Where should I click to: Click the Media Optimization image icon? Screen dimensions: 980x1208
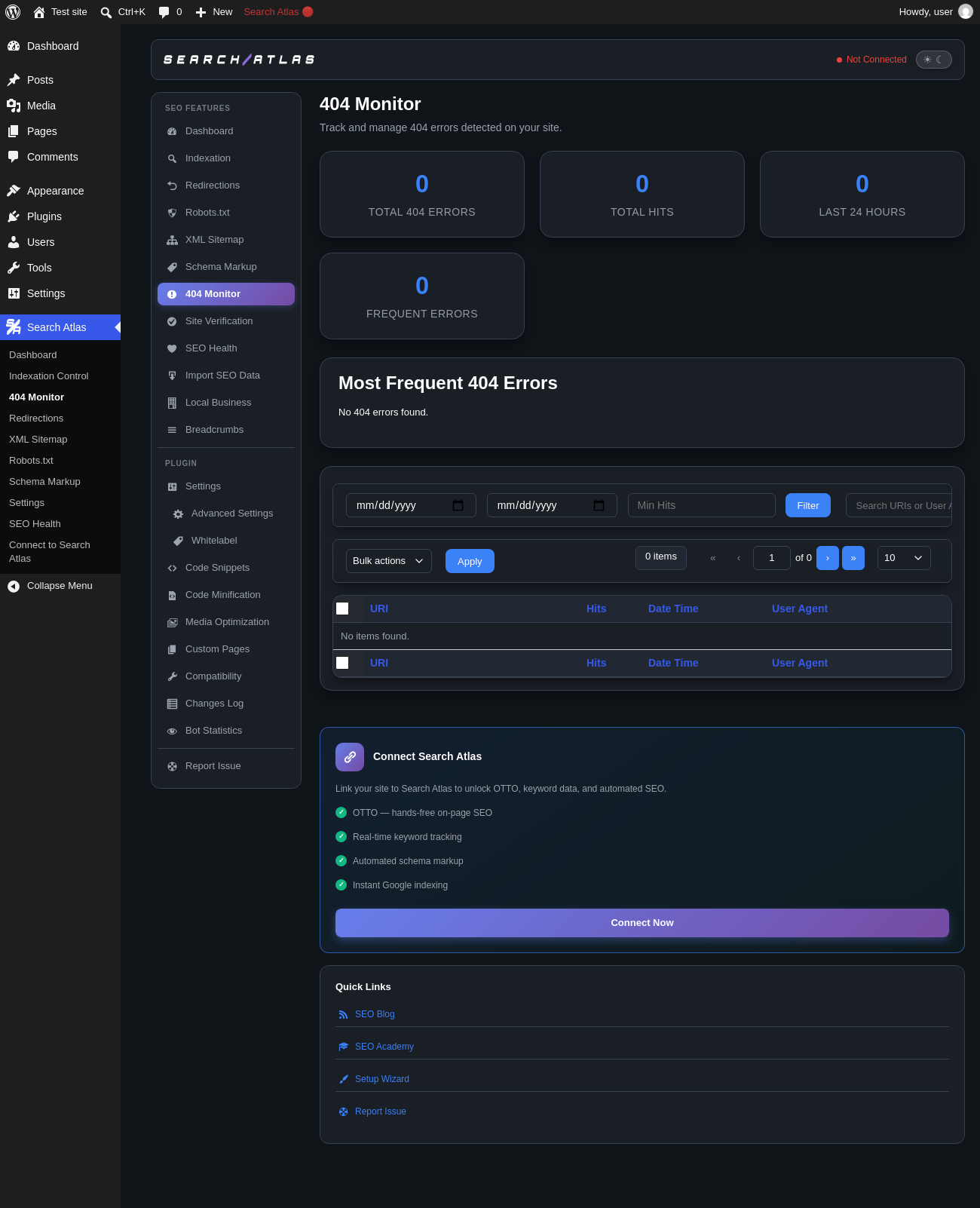coord(172,622)
